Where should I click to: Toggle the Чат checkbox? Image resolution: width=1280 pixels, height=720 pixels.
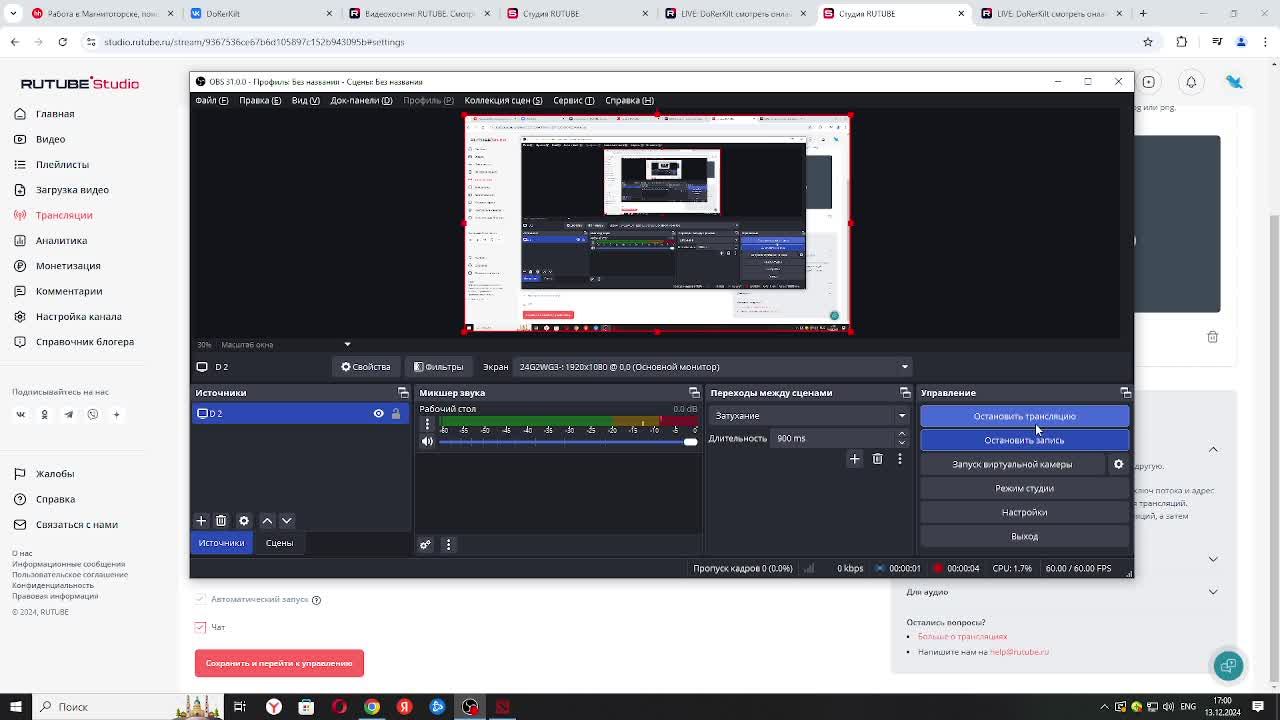(200, 627)
